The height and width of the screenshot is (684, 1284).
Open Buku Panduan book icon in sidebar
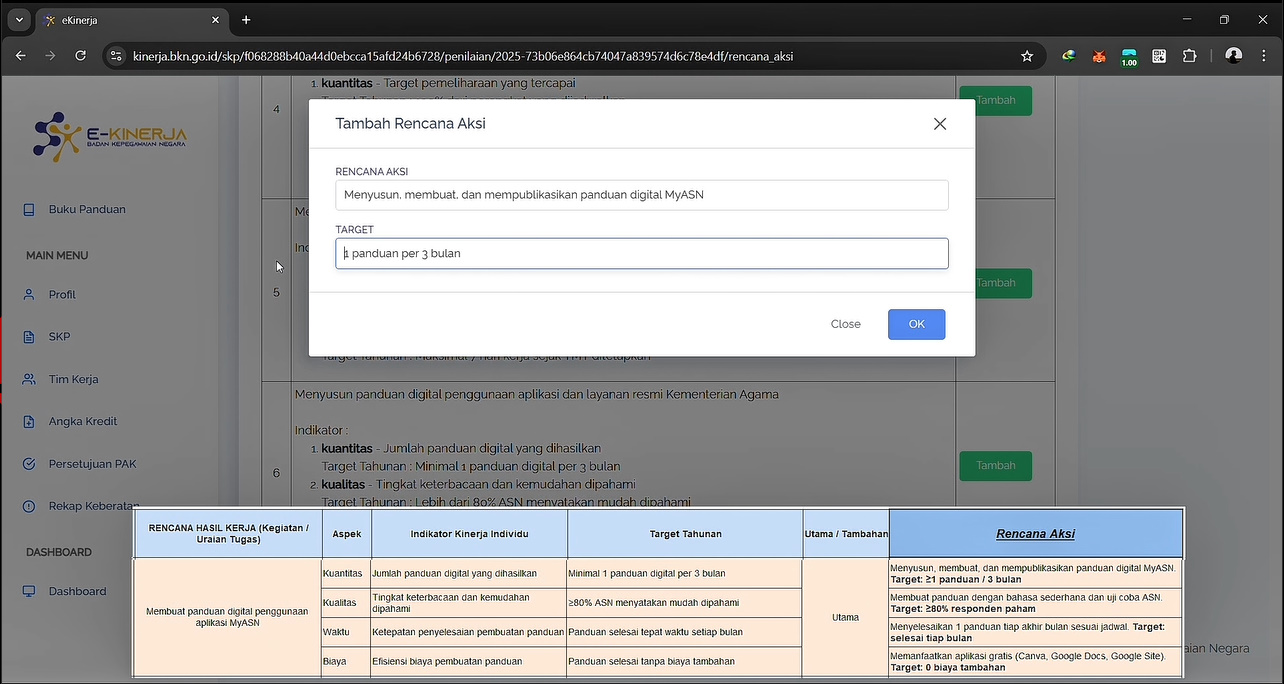29,210
